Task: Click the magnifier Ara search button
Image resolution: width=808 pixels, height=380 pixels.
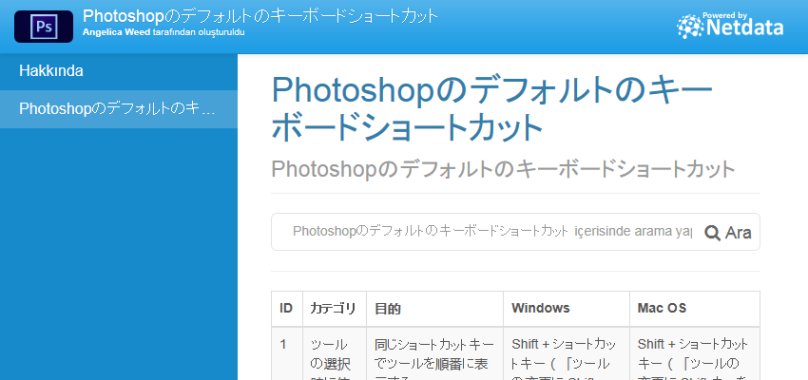Action: pos(728,233)
